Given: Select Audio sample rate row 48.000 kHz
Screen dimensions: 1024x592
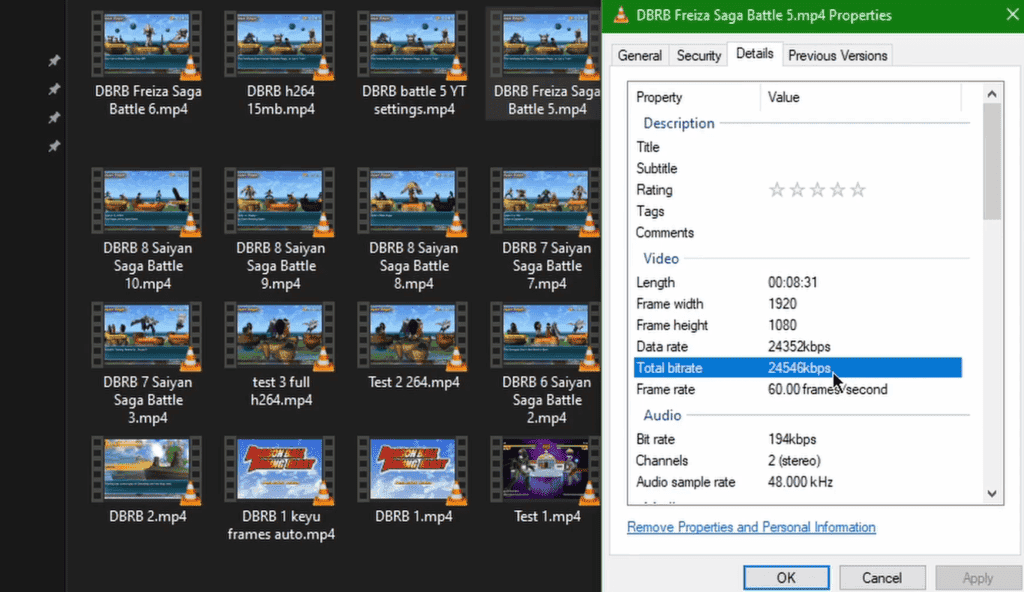Looking at the screenshot, I should 797,482.
